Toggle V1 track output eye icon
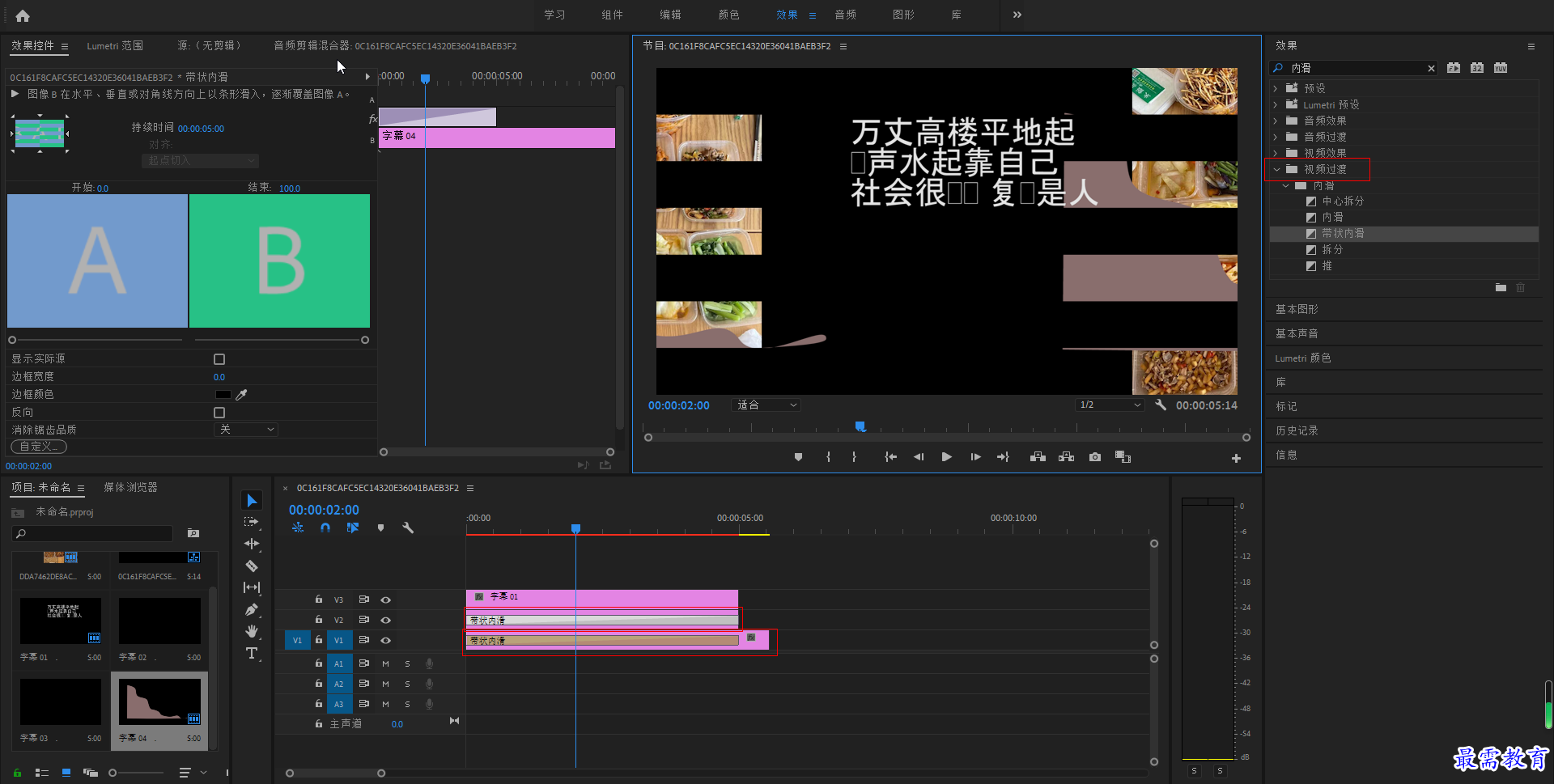Image resolution: width=1554 pixels, height=784 pixels. coord(386,640)
